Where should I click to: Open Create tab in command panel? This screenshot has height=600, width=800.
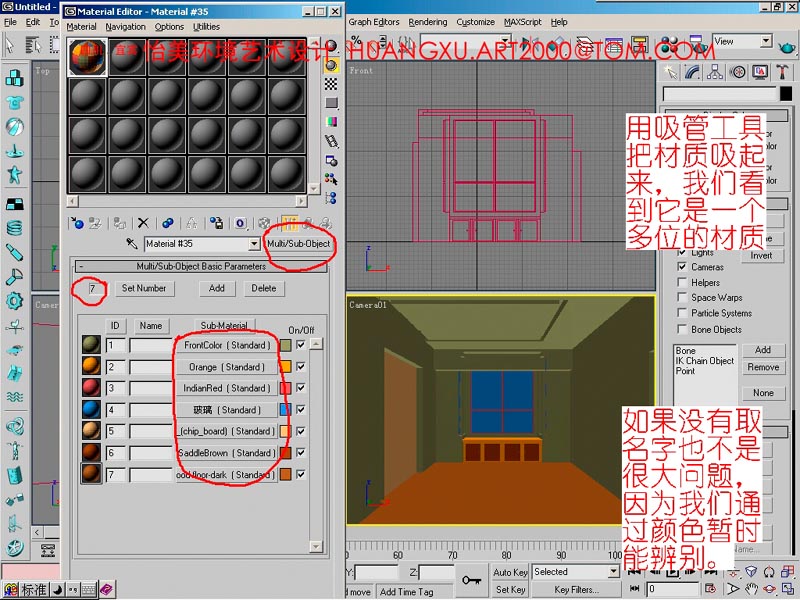click(670, 72)
